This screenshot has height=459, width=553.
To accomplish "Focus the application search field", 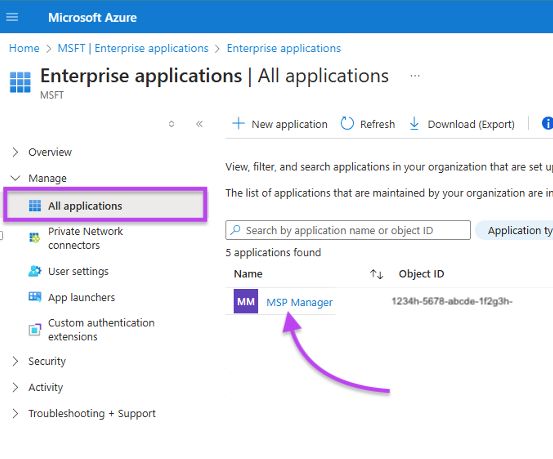I will [348, 230].
